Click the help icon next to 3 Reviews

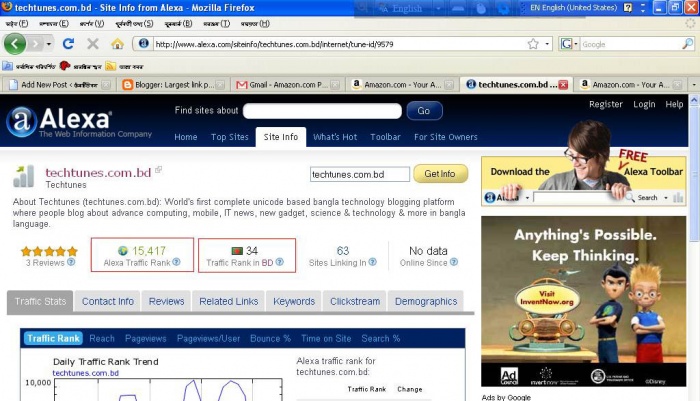tap(71, 262)
